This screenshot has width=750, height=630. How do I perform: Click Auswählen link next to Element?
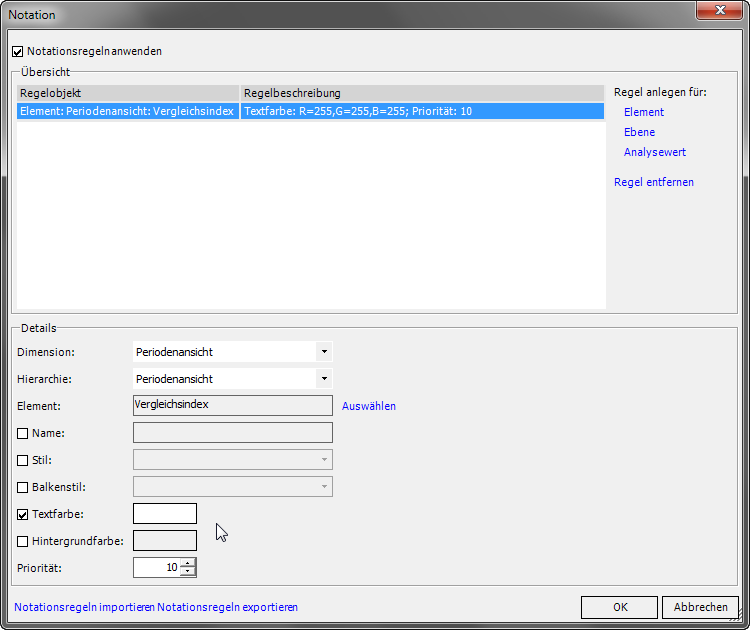pos(369,406)
